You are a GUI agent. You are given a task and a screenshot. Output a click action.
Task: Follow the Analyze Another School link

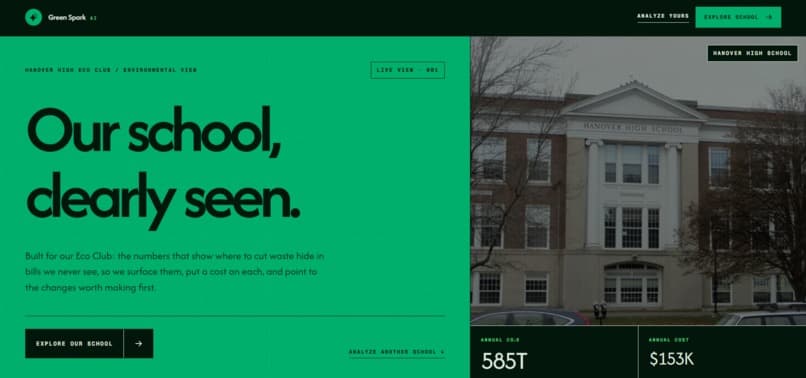coord(397,352)
